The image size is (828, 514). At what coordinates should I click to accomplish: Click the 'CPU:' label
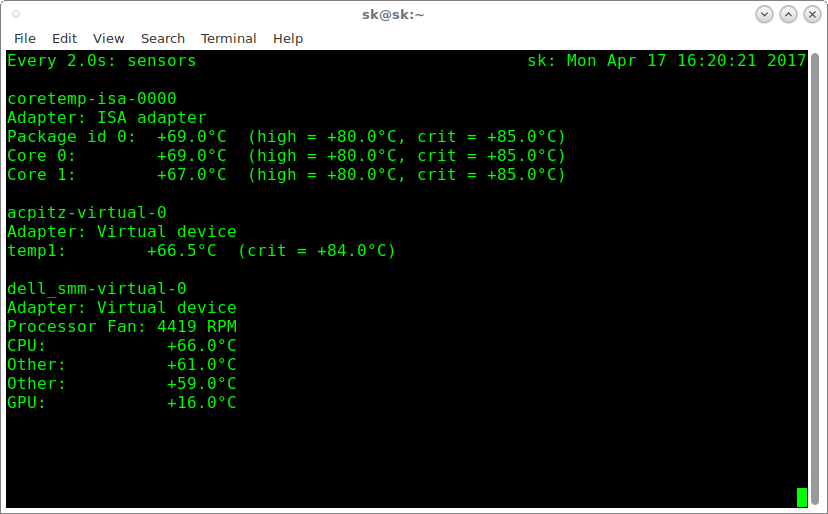[x=26, y=346]
